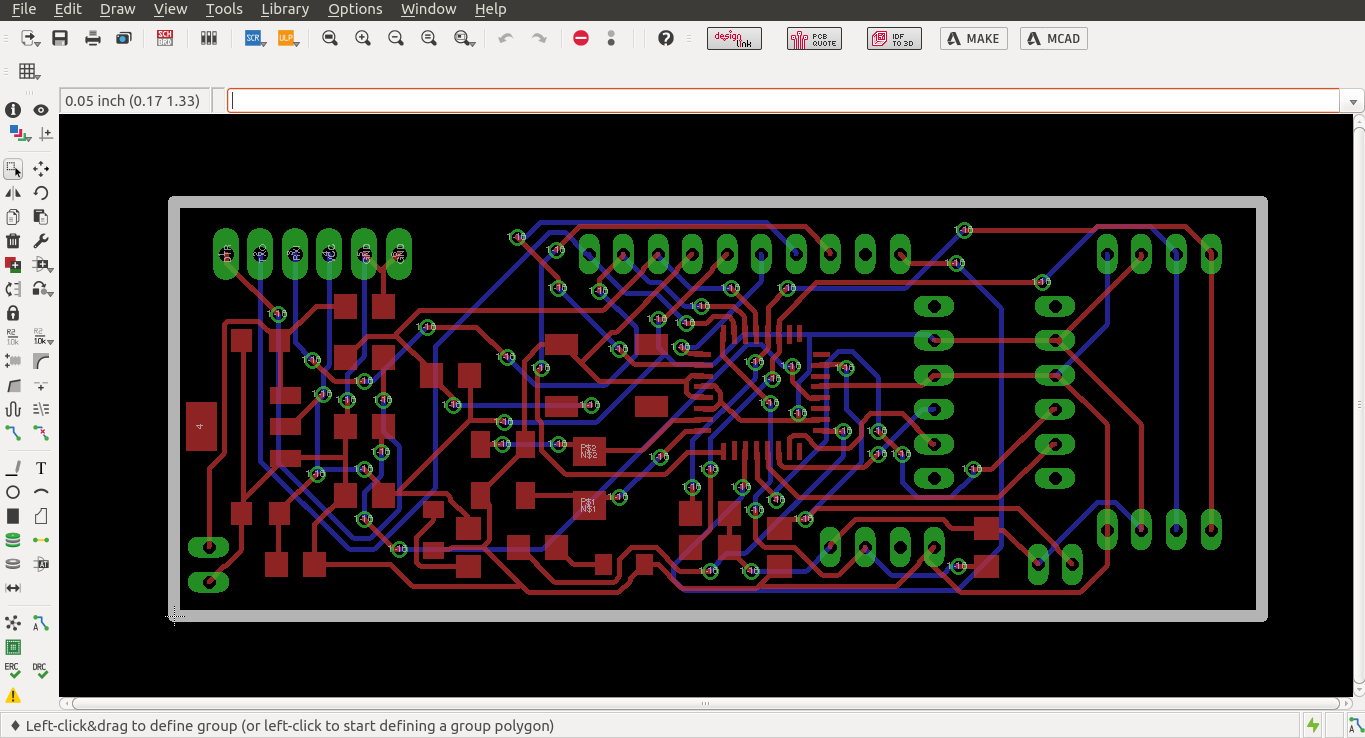Select the Mirror tool
This screenshot has width=1365, height=738.
point(13,193)
